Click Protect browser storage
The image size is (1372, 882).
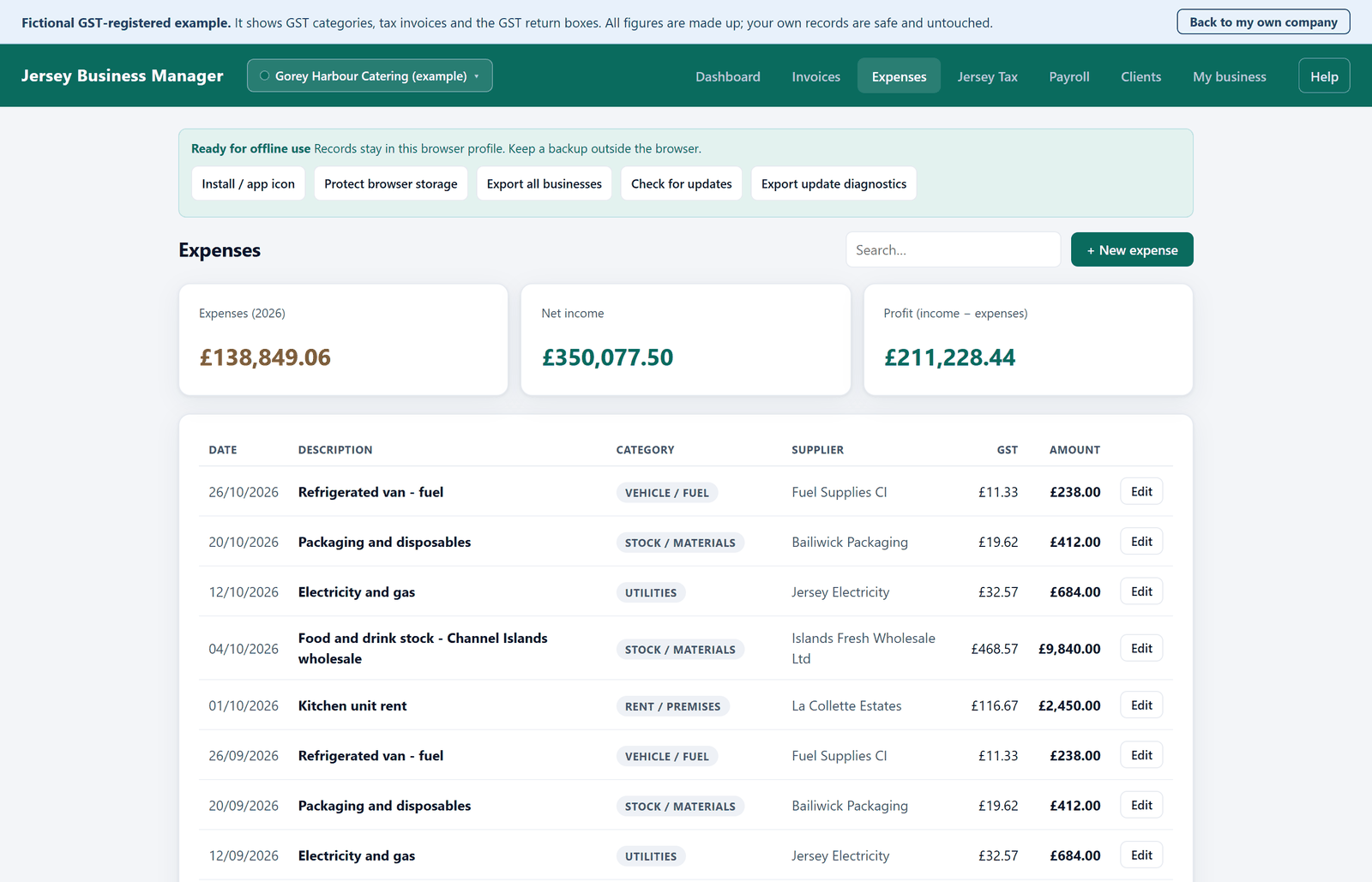(x=390, y=183)
